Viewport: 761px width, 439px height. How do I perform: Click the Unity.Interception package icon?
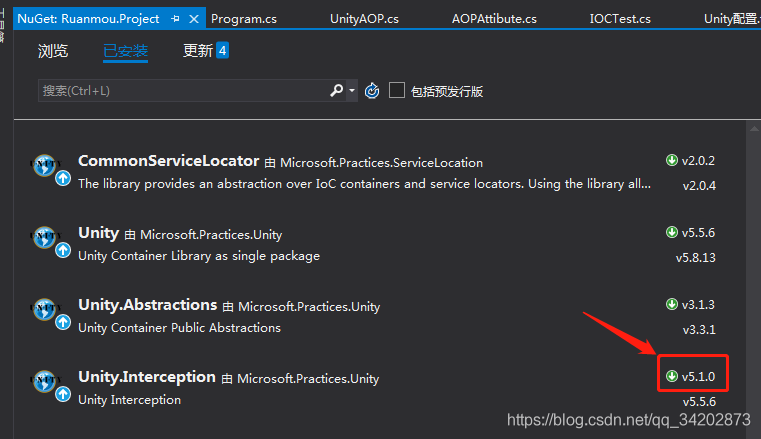click(44, 381)
